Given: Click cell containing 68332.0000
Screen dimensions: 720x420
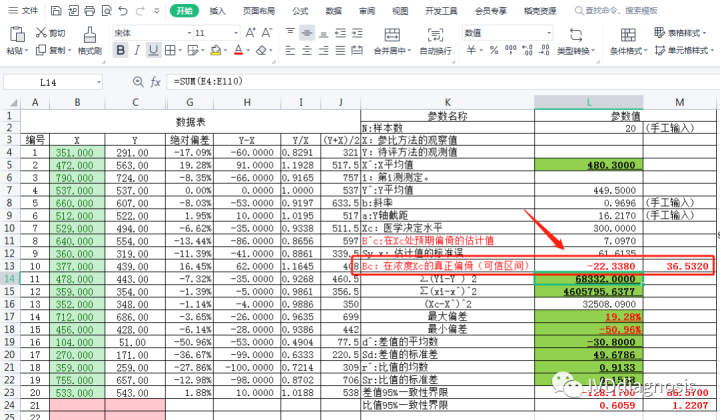Looking at the screenshot, I should pos(589,279).
